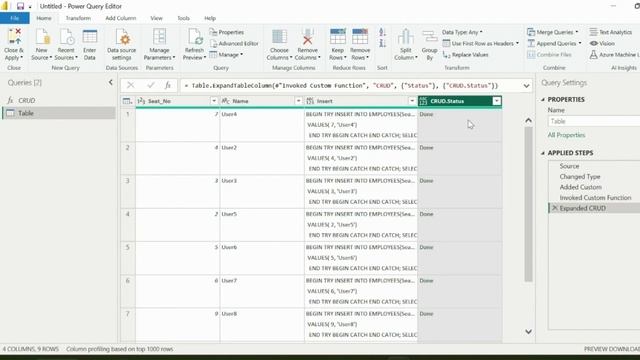Switch to the Transform tab

(78, 18)
